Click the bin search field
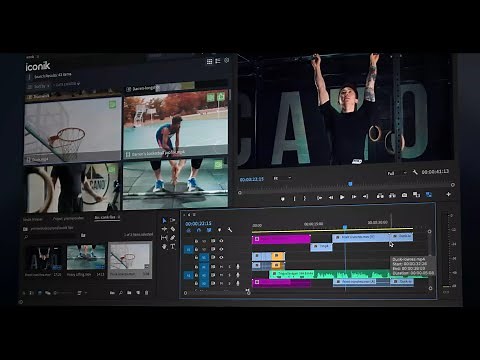 (52, 236)
